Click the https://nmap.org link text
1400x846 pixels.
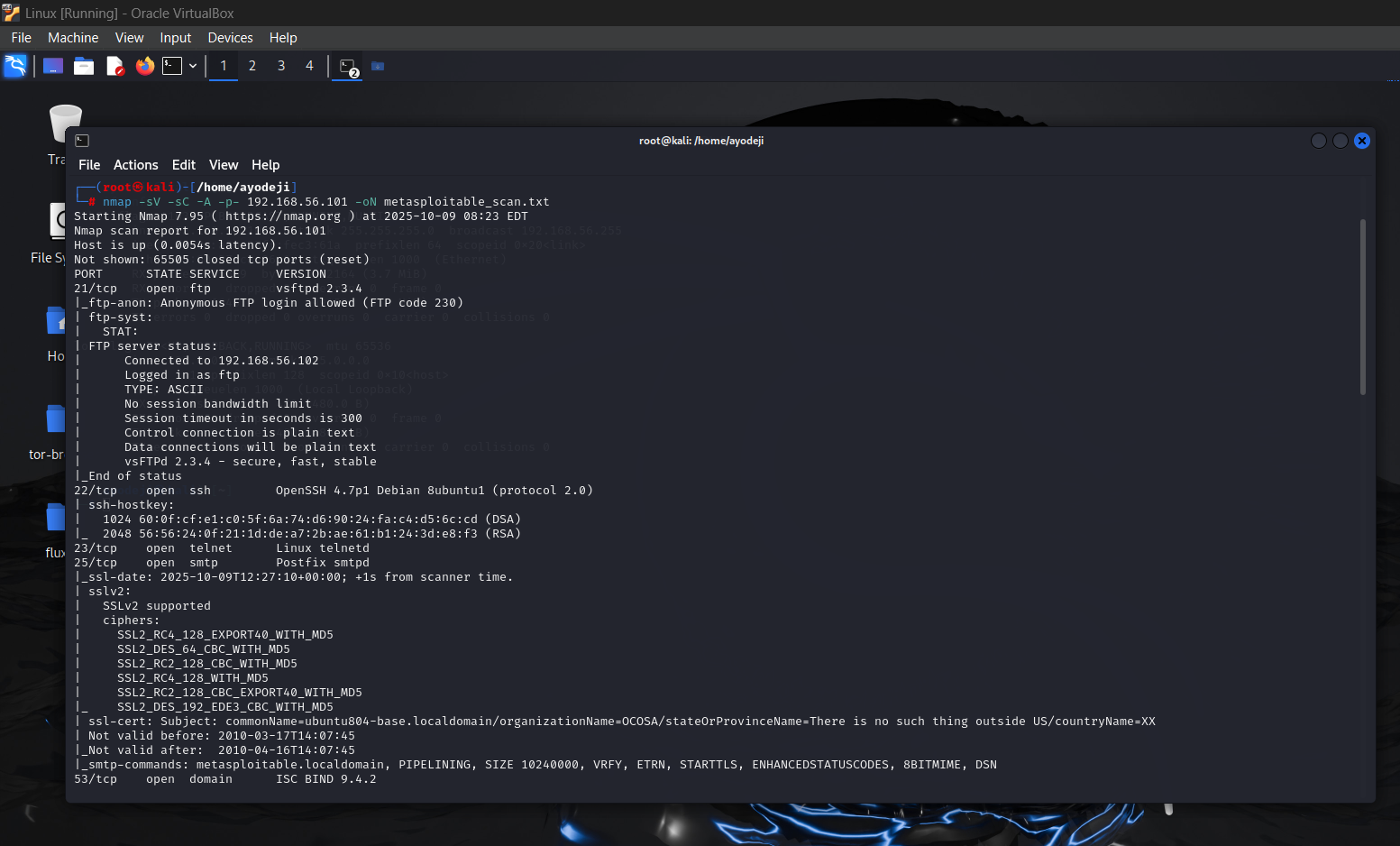tap(283, 216)
